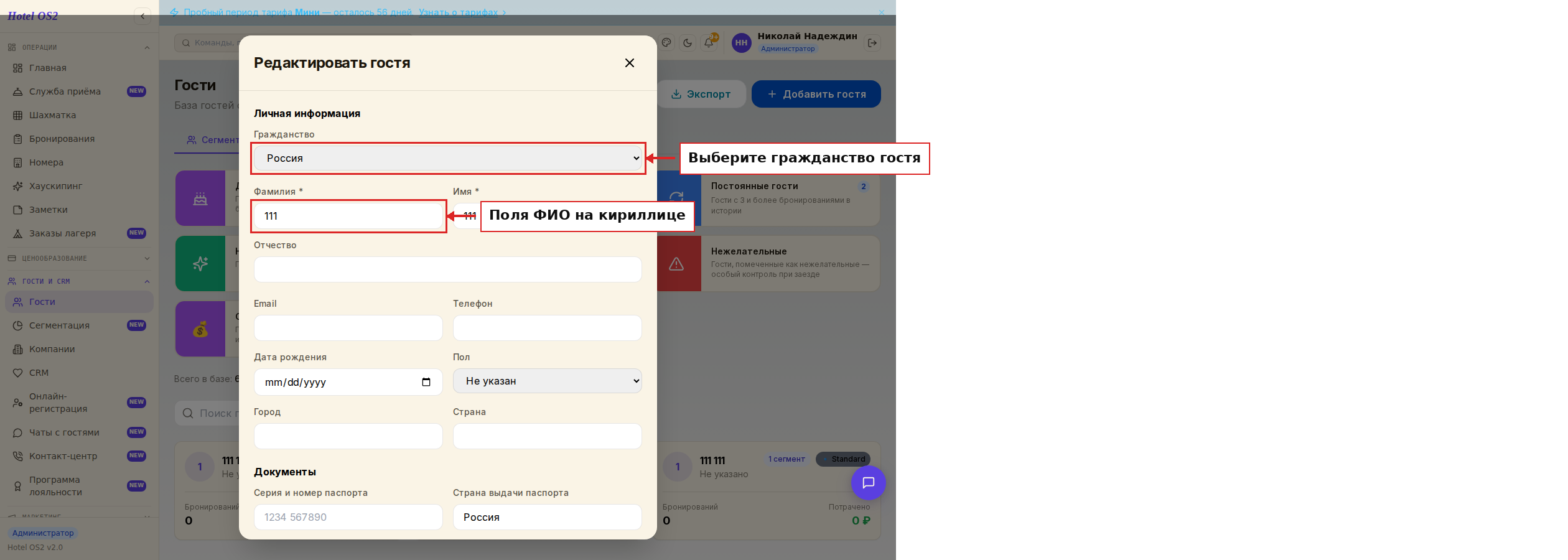Open Служба приёма in the sidebar
1568x560 pixels.
(x=79, y=91)
